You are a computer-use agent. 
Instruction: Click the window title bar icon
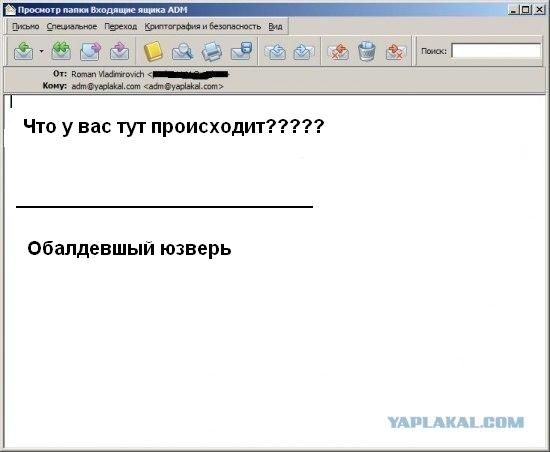click(x=11, y=9)
